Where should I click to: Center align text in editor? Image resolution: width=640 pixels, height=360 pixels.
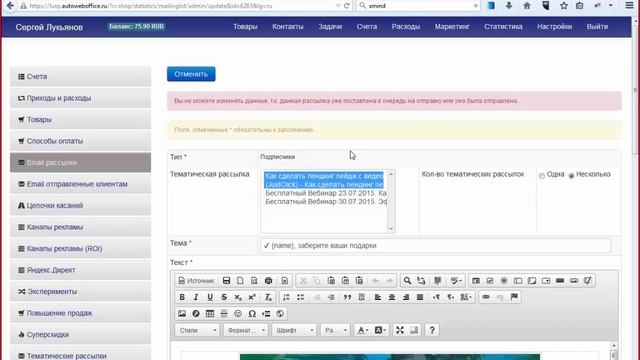click(392, 297)
